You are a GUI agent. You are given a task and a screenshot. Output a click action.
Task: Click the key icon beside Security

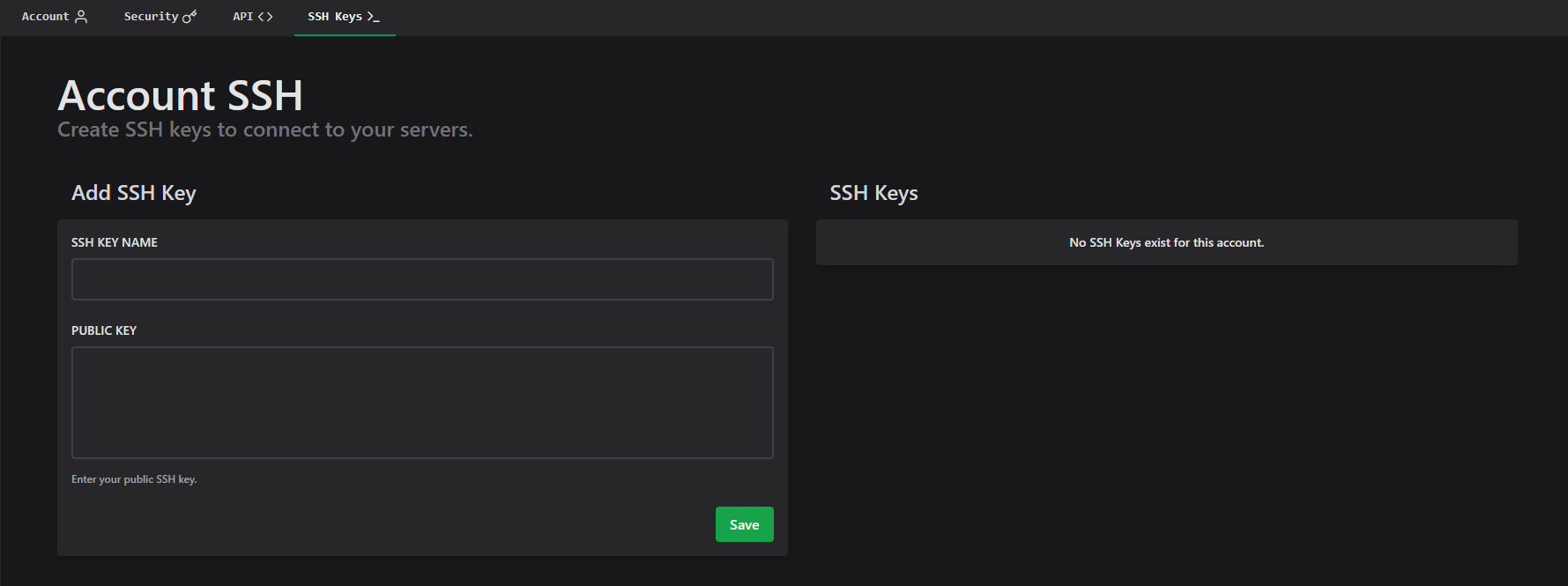[189, 17]
